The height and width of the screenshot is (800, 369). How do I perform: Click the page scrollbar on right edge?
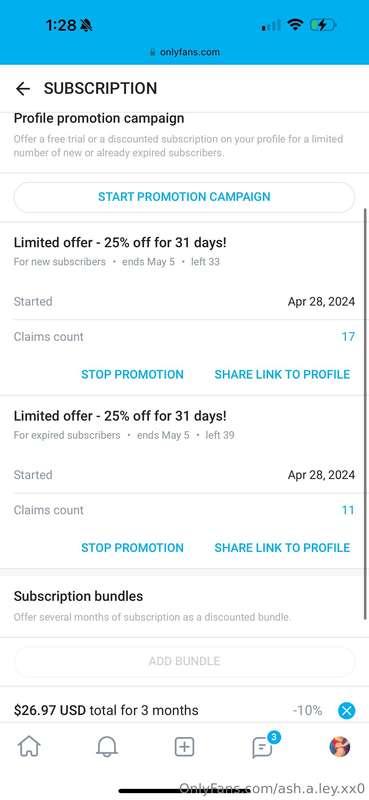(365, 413)
